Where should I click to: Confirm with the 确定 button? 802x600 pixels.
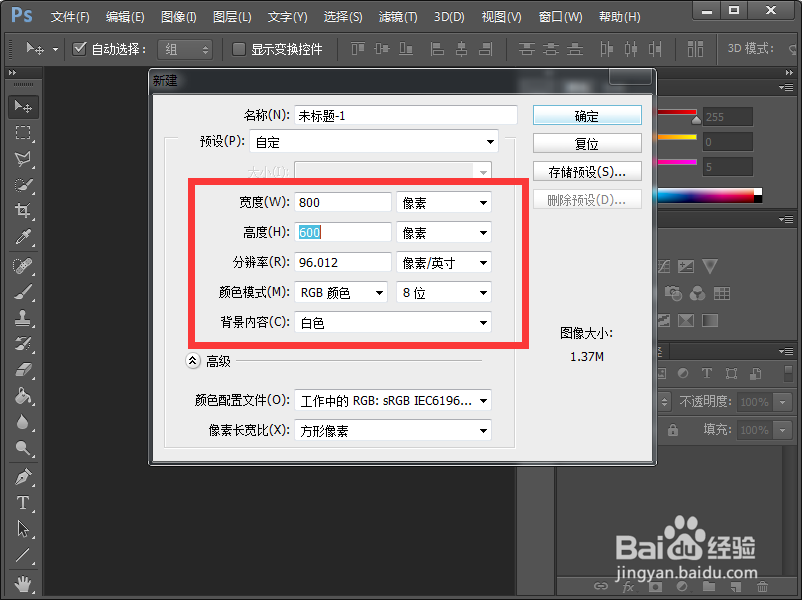(586, 114)
